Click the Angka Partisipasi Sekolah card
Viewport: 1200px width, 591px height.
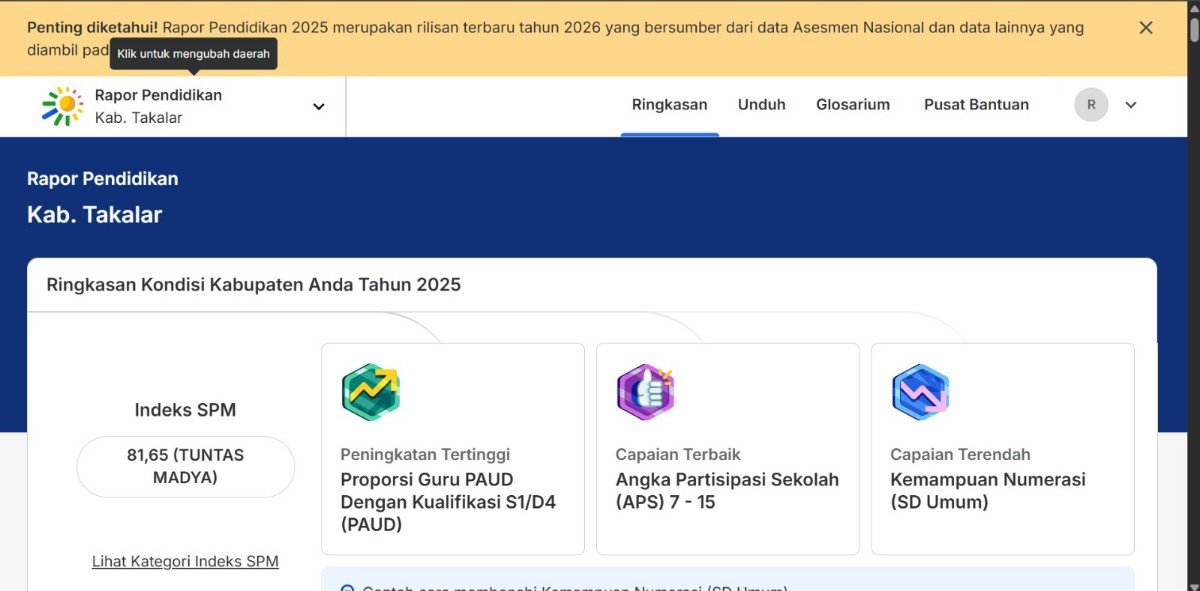(x=727, y=448)
